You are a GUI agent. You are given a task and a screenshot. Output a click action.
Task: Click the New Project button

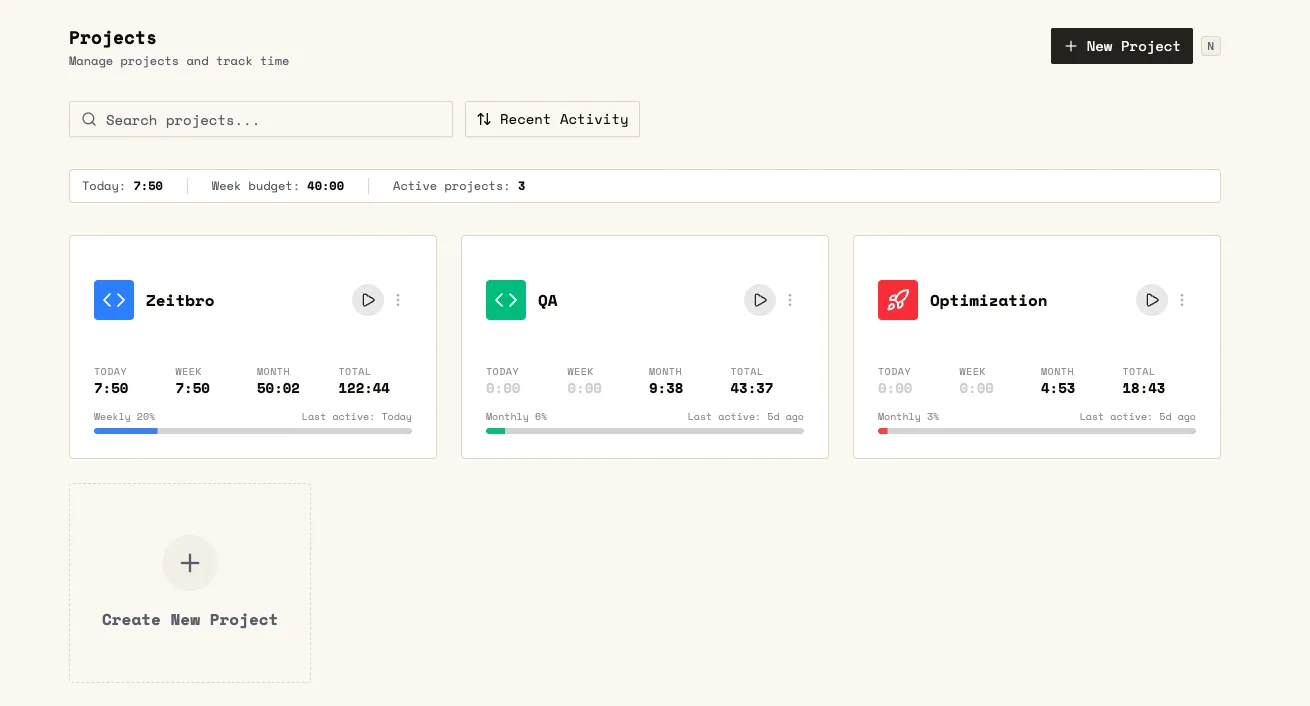coord(1122,46)
